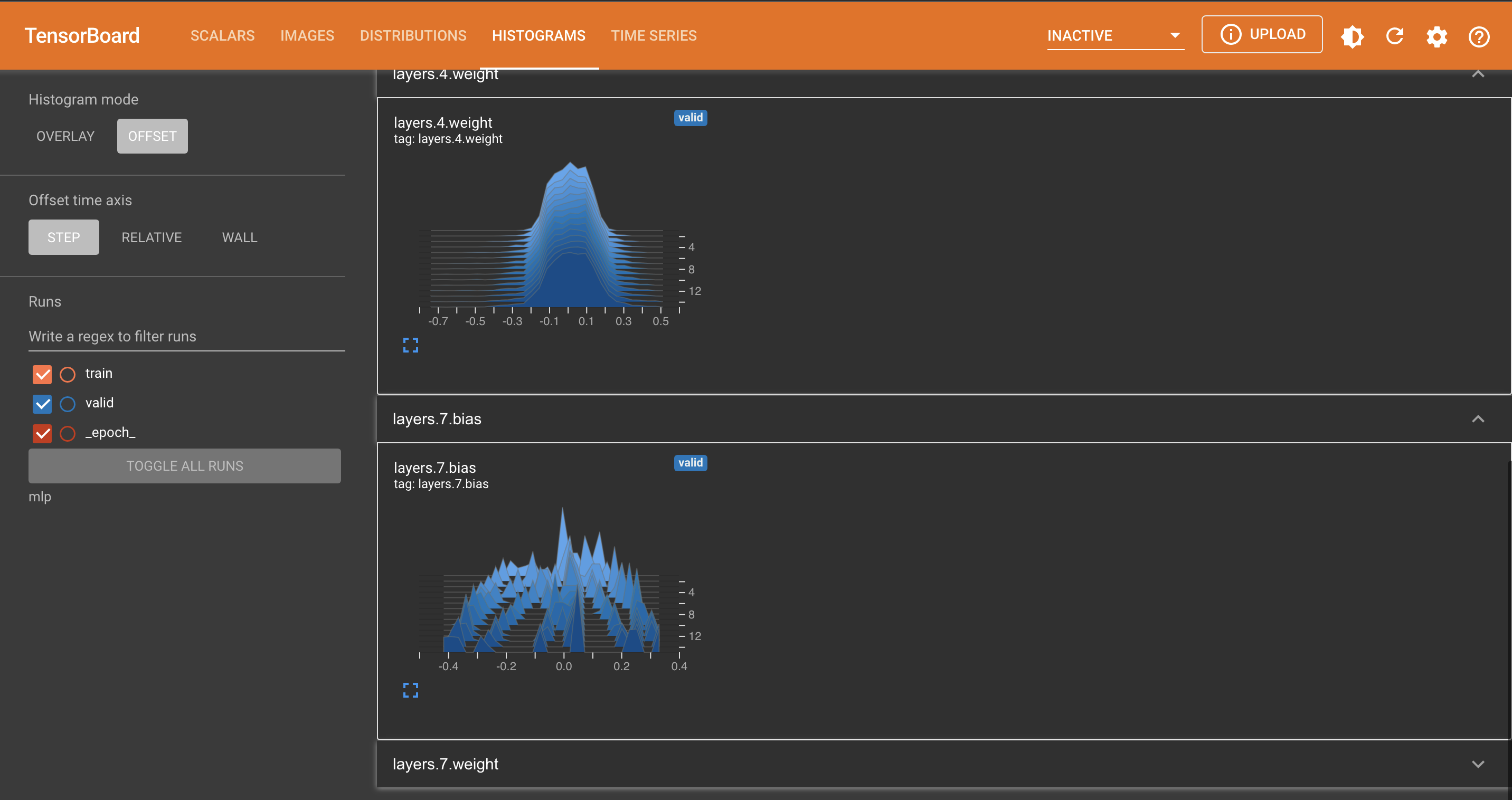
Task: Open TensorBoard settings gear
Action: (1437, 36)
